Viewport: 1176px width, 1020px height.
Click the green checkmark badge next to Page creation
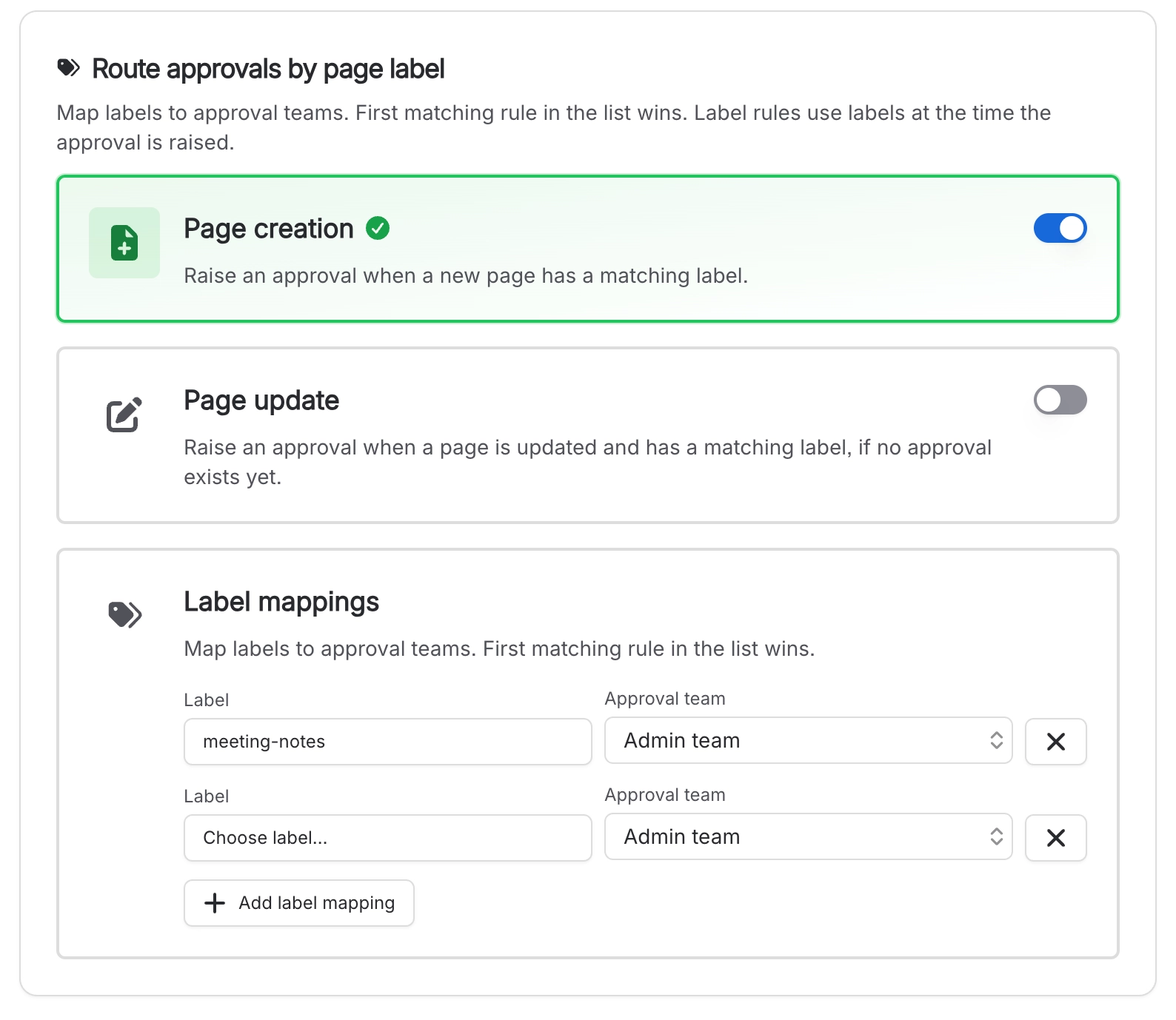coord(378,228)
